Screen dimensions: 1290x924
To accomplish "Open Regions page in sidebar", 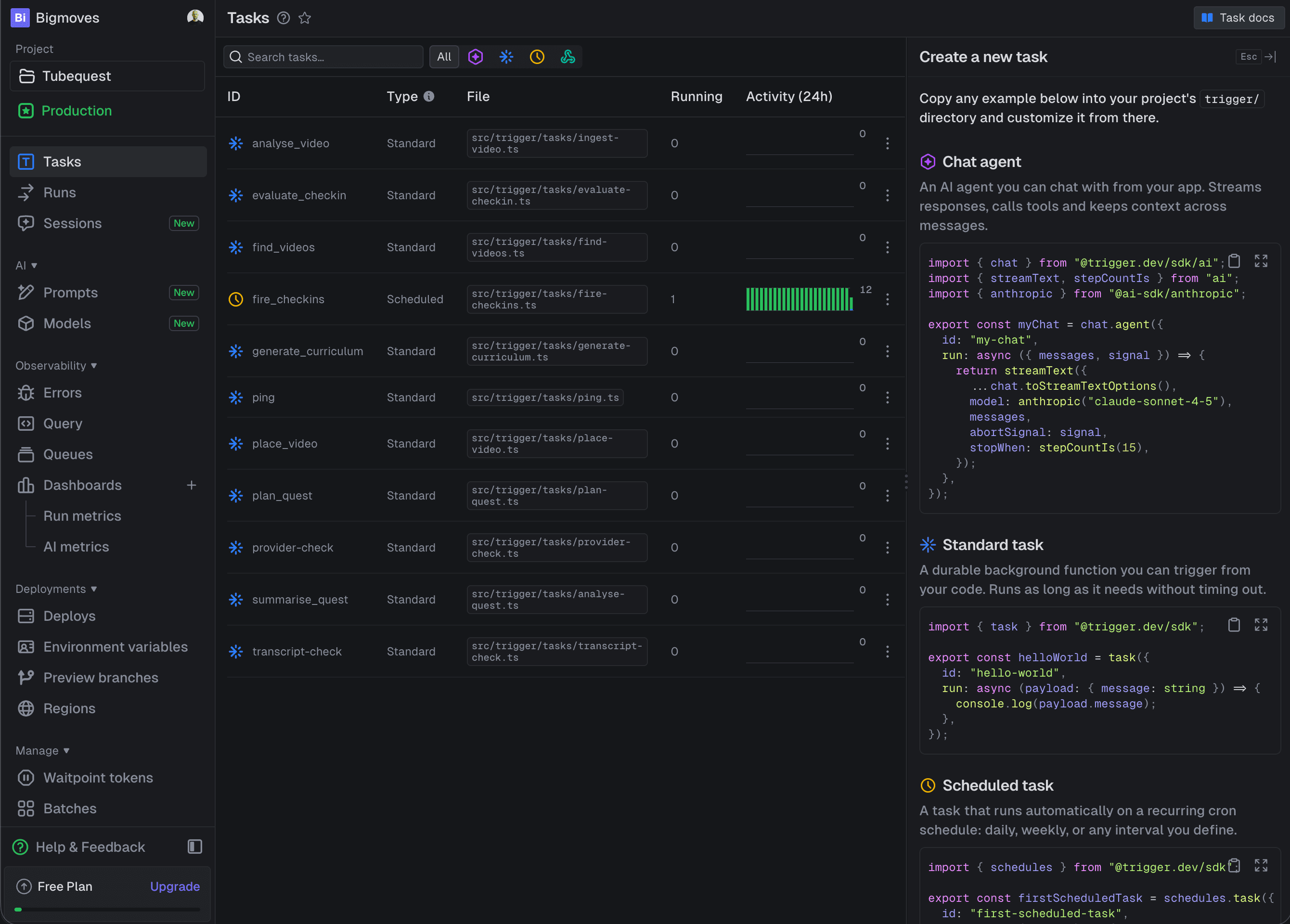I will (108, 708).
